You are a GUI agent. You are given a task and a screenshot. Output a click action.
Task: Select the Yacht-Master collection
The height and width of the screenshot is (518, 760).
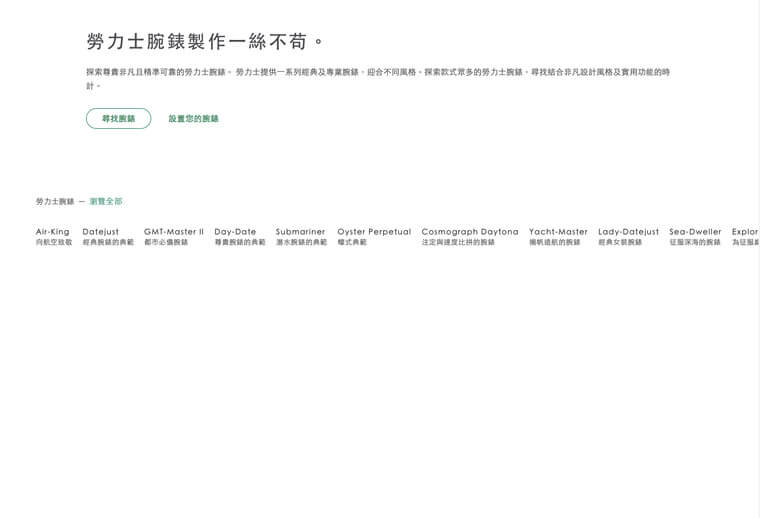[x=558, y=232]
